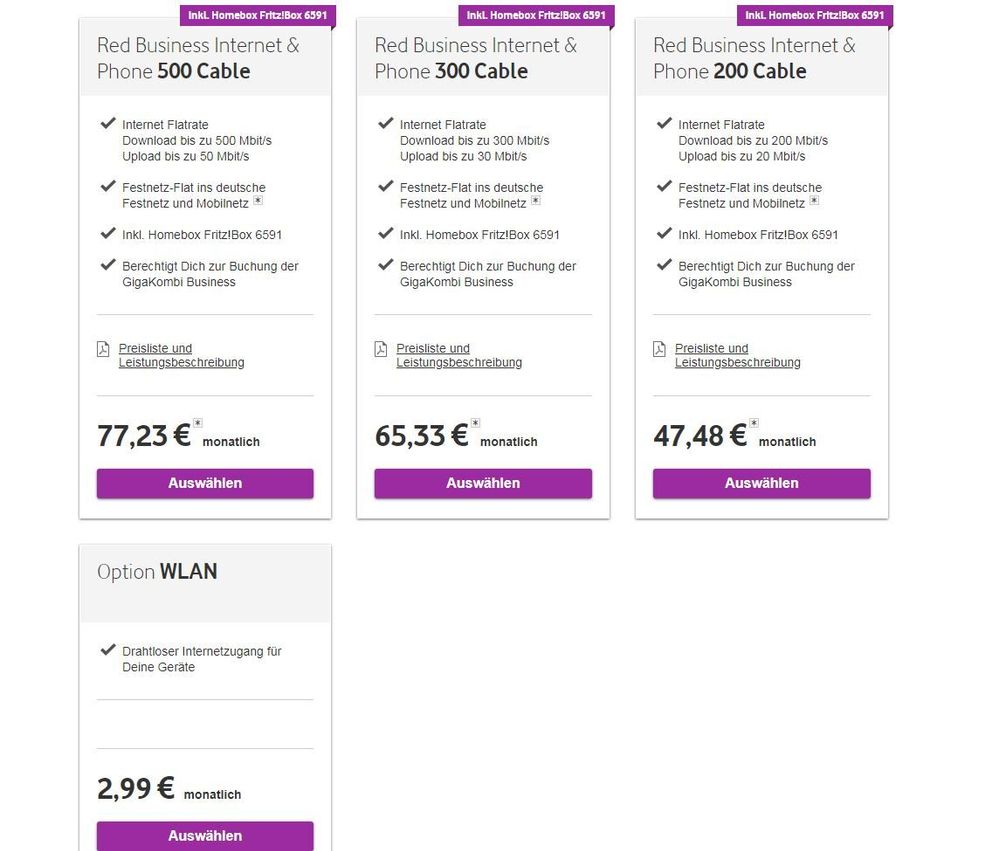Viewport: 999px width, 851px height.
Task: Open Preisliste und Leistungsbeschreibung for 500 Cable
Action: click(180, 355)
